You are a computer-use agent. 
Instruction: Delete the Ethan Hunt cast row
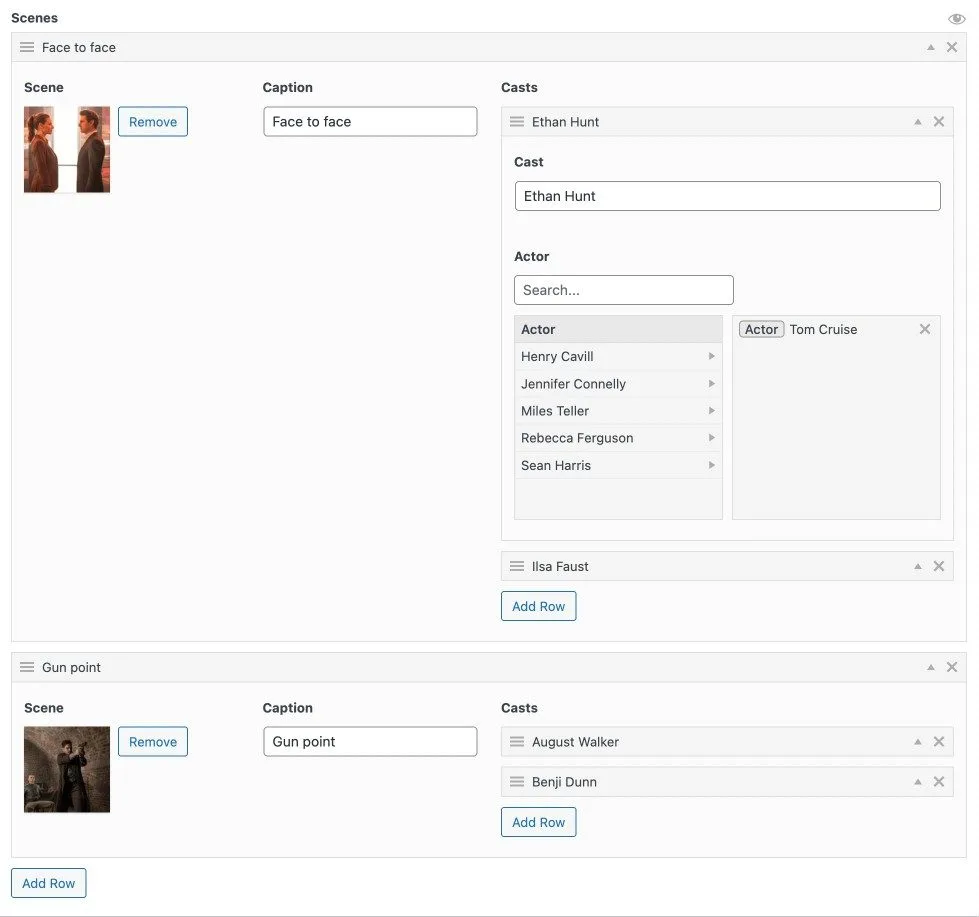point(938,122)
